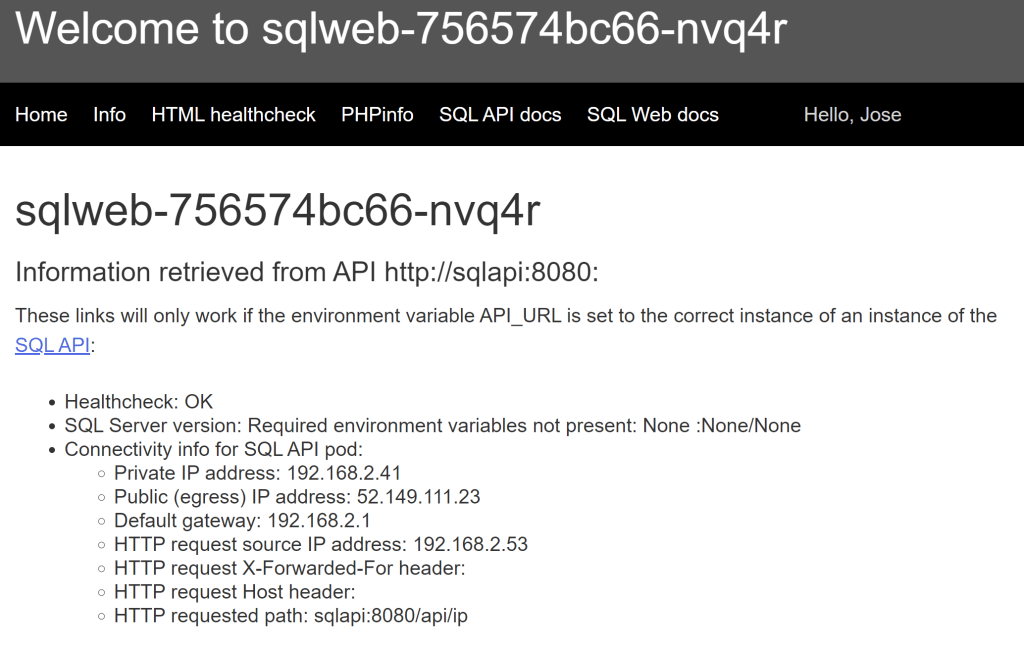1024x651 pixels.
Task: Click the Private IP address 192.168.2.41 entry
Action: (x=257, y=473)
